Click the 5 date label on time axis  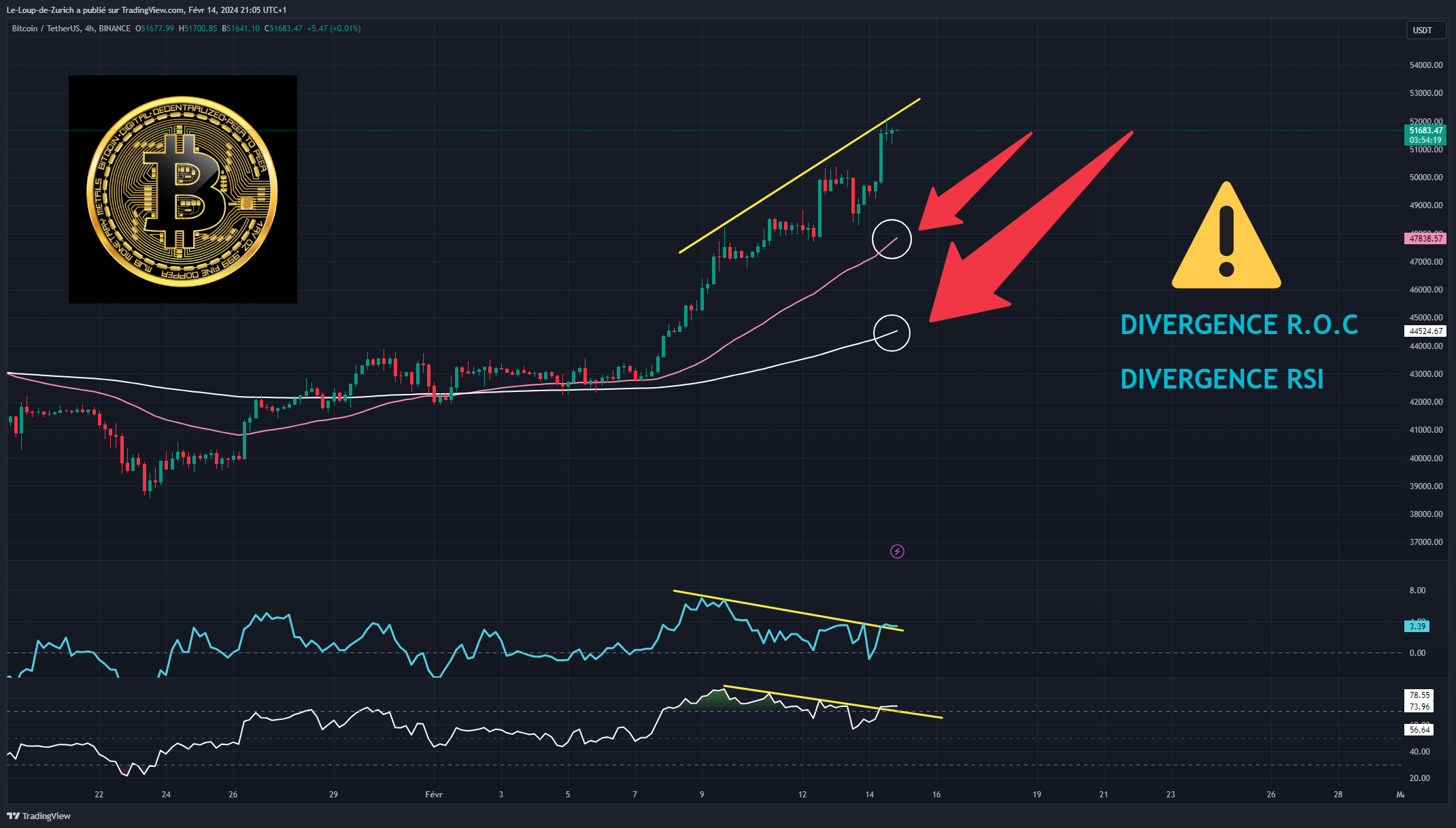(x=568, y=795)
